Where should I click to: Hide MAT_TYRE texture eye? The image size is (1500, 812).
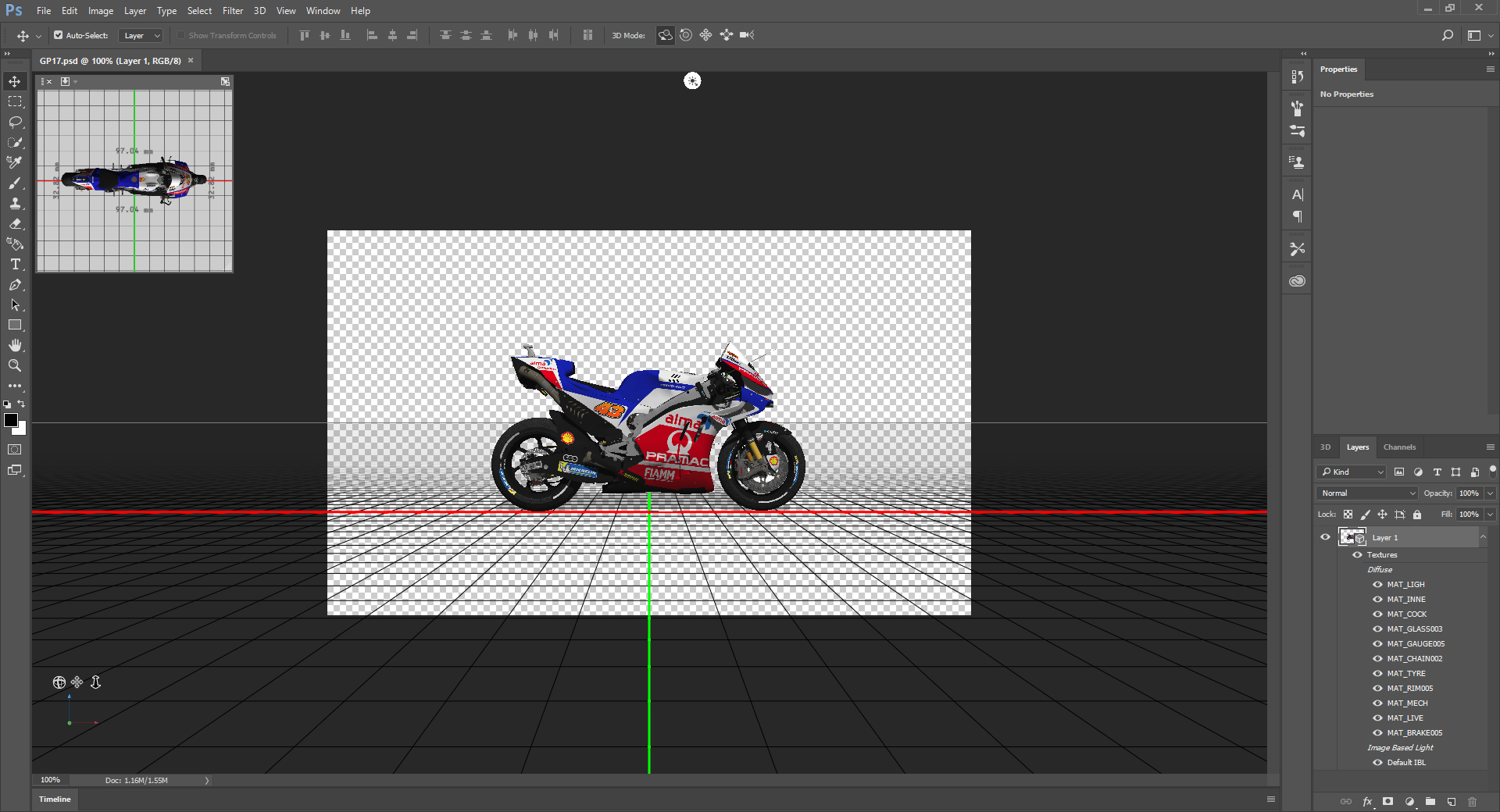click(1378, 674)
